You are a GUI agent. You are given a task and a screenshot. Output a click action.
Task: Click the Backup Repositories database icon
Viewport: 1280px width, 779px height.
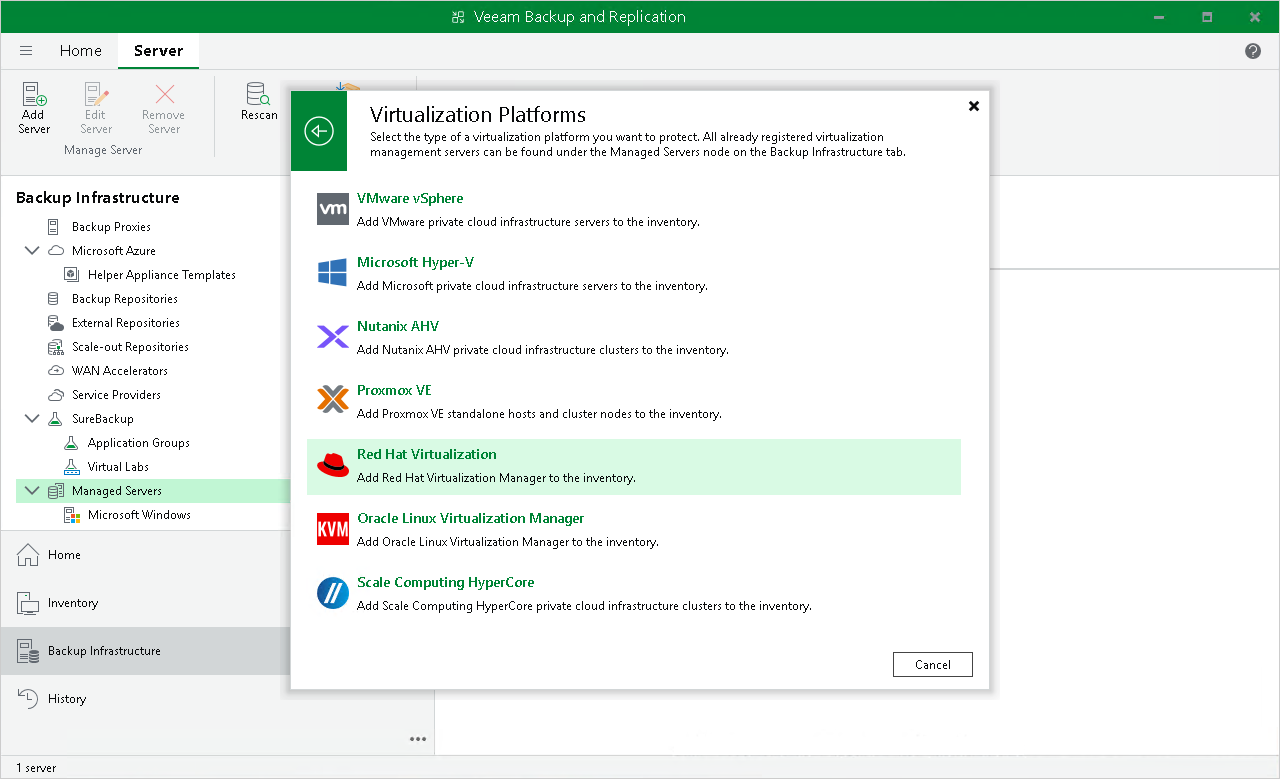click(x=53, y=299)
